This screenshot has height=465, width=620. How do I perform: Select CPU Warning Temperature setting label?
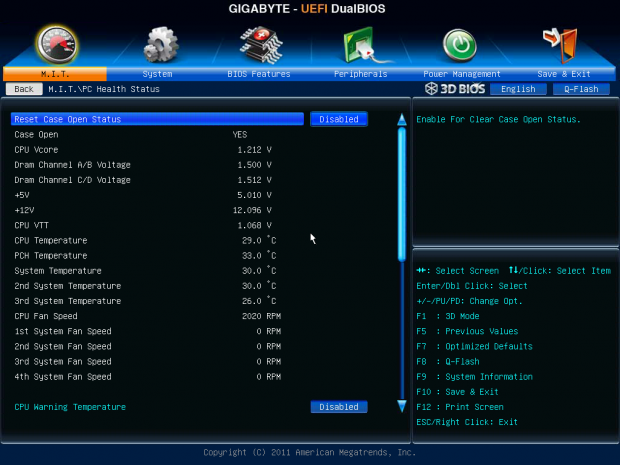[x=70, y=407]
